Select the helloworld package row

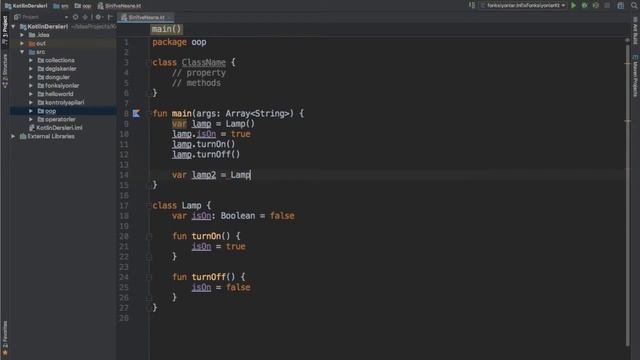tap(63, 94)
